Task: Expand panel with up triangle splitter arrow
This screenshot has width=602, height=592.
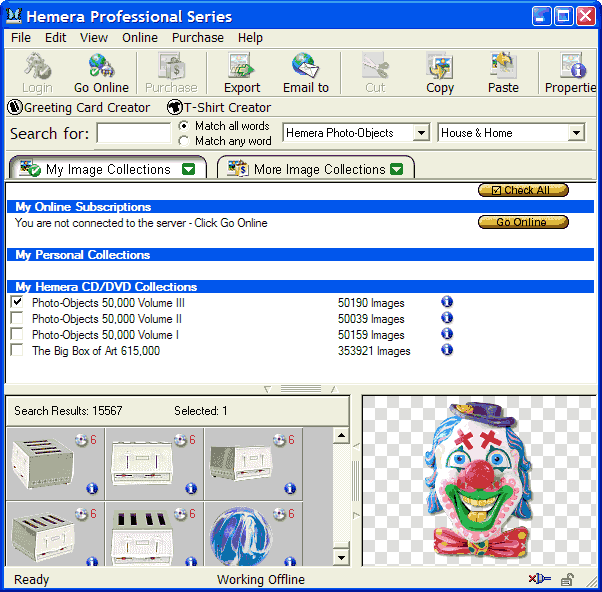Action: (334, 389)
